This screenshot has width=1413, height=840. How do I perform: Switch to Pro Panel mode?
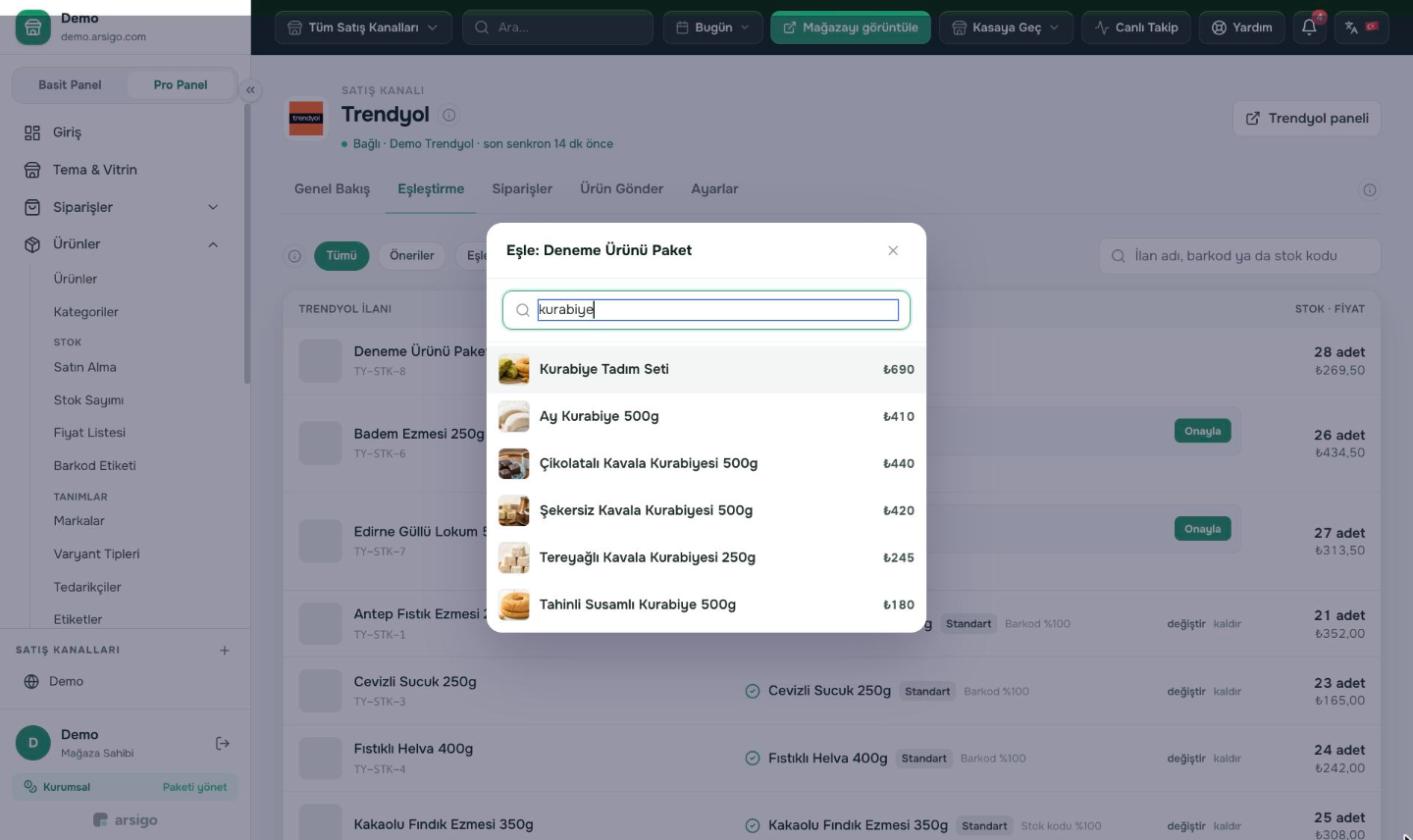180,85
